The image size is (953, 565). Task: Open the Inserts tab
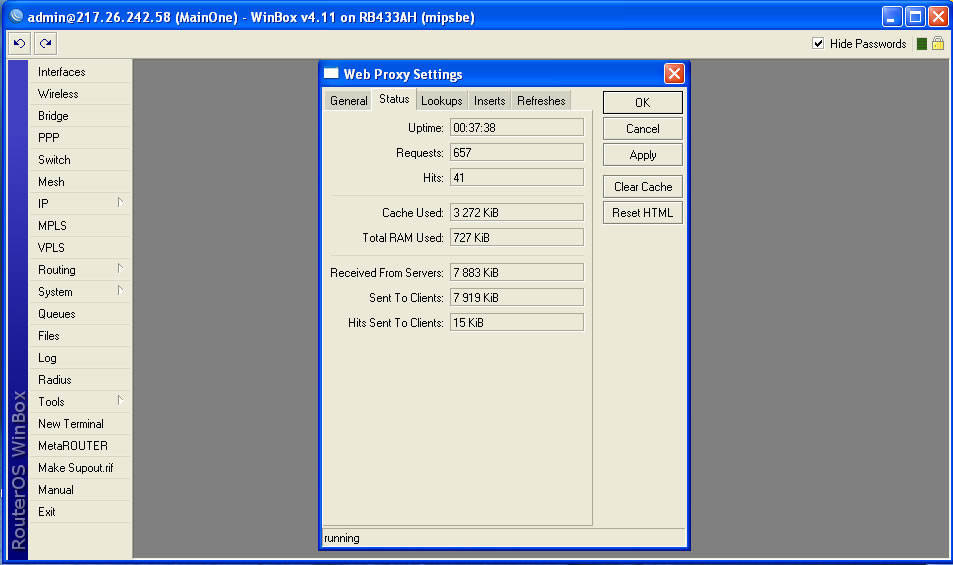(x=489, y=101)
